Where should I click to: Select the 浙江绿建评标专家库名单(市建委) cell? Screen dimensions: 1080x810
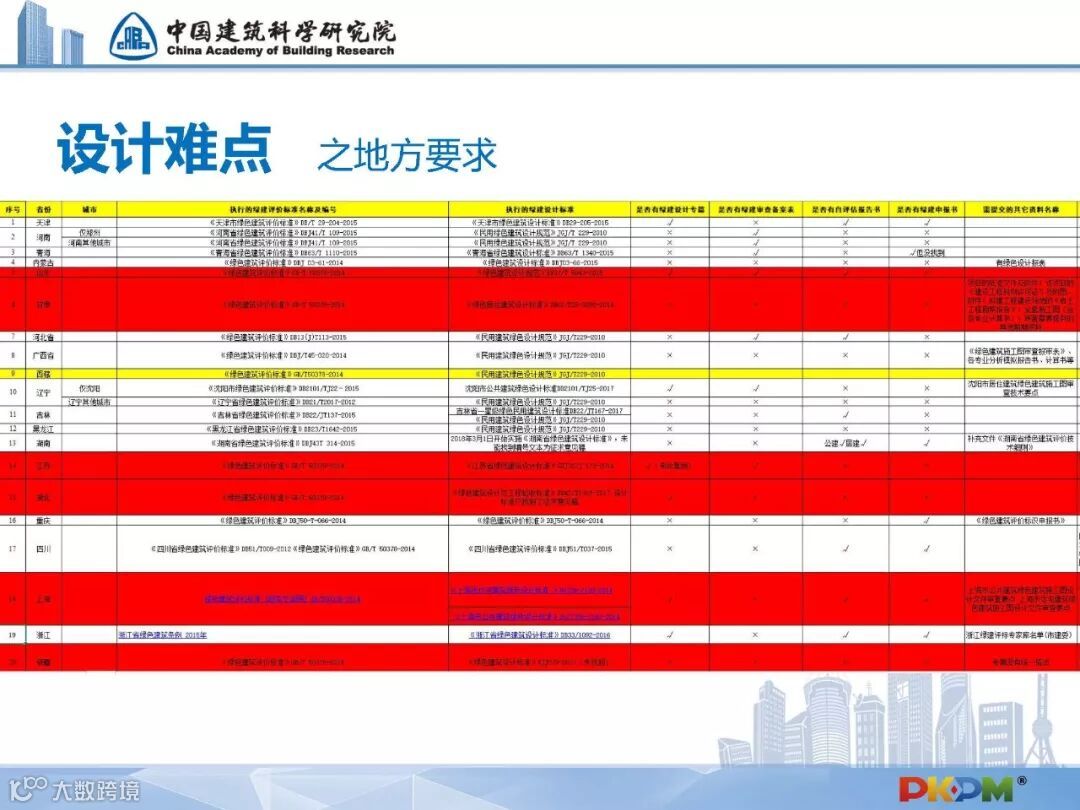[1021, 634]
